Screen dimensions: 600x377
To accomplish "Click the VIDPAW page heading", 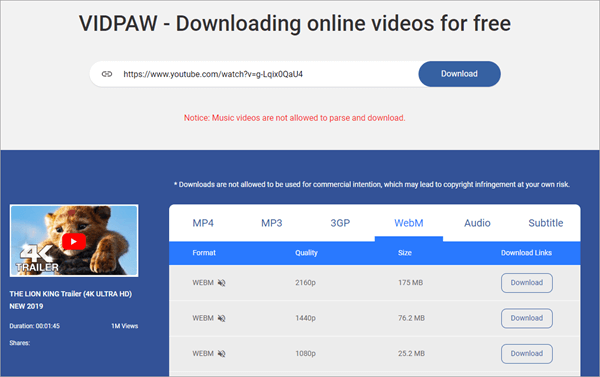I will pos(295,23).
